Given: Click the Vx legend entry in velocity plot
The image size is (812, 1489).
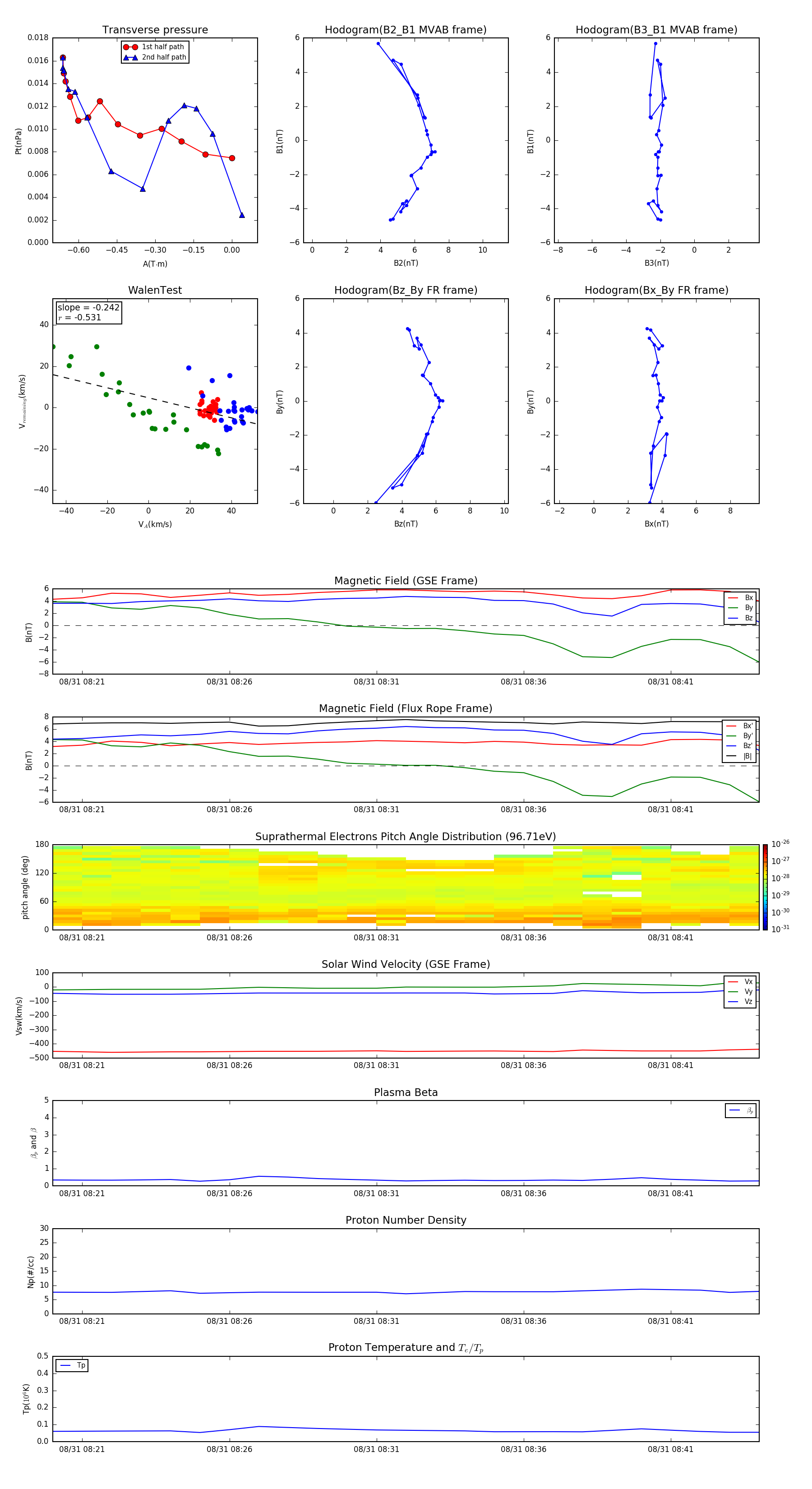Looking at the screenshot, I should coord(740,981).
